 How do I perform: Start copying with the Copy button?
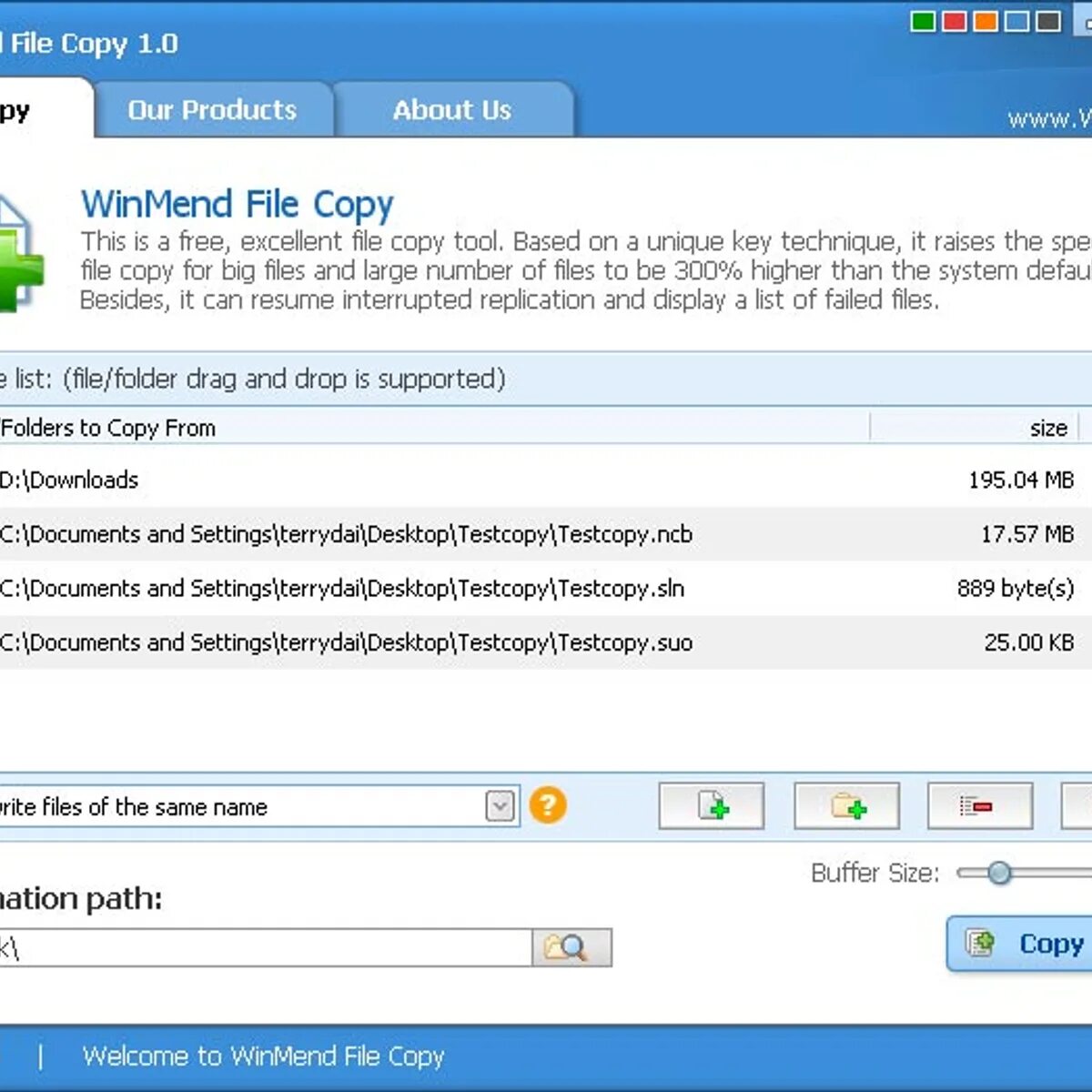click(1020, 944)
